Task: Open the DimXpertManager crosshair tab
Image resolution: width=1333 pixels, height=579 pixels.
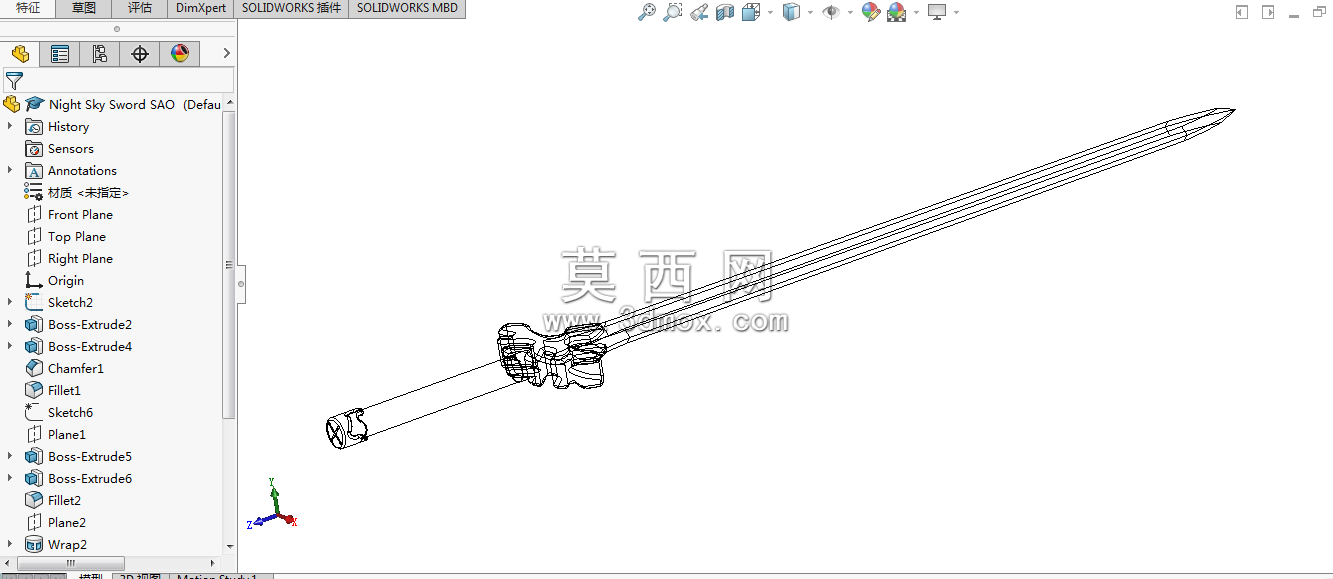Action: click(140, 54)
